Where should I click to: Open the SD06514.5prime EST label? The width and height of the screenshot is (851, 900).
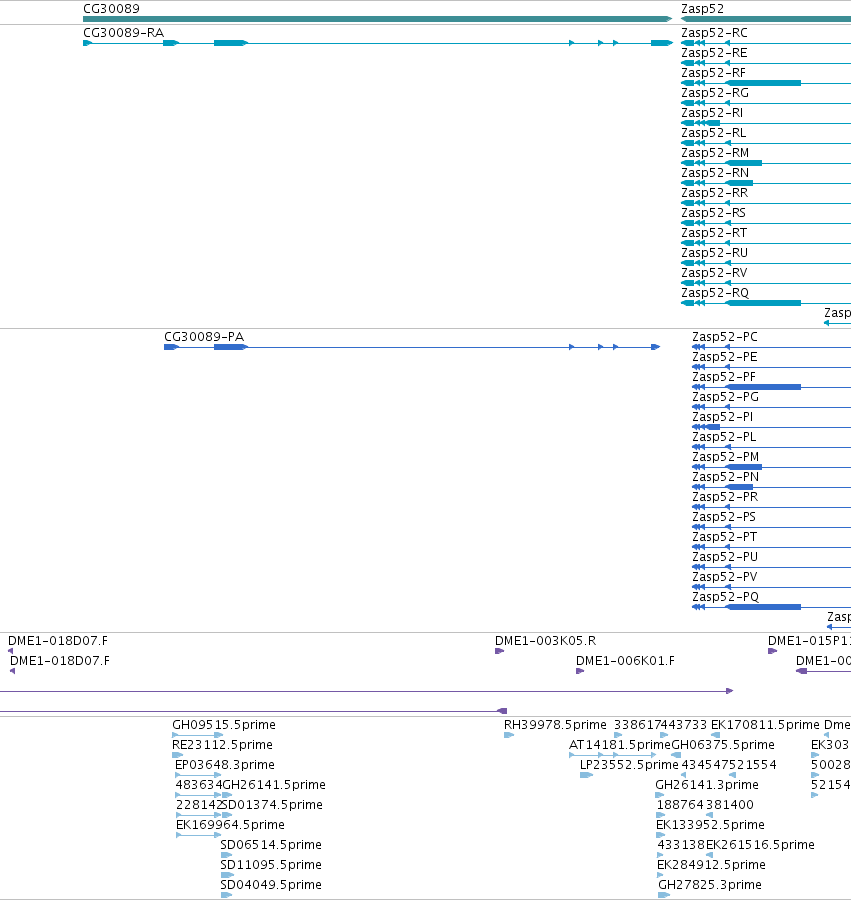[271, 845]
